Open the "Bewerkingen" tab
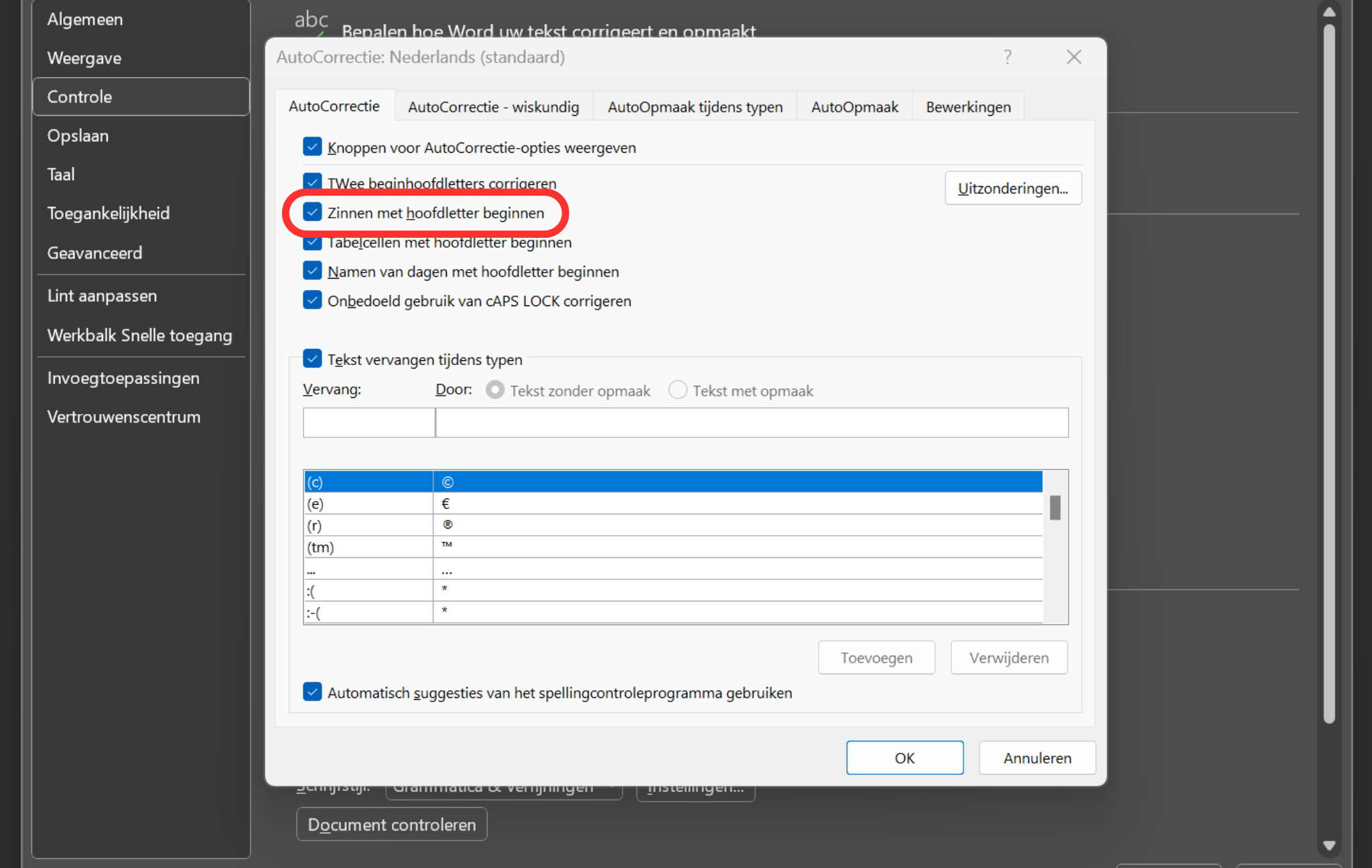The width and height of the screenshot is (1372, 868). [968, 106]
